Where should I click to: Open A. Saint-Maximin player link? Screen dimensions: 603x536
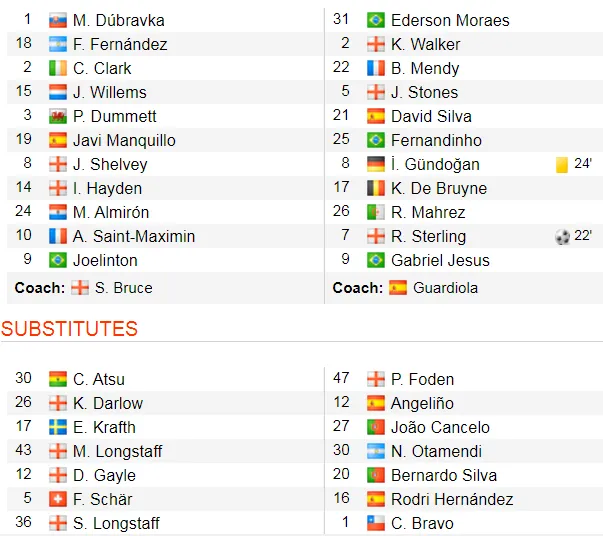point(134,237)
